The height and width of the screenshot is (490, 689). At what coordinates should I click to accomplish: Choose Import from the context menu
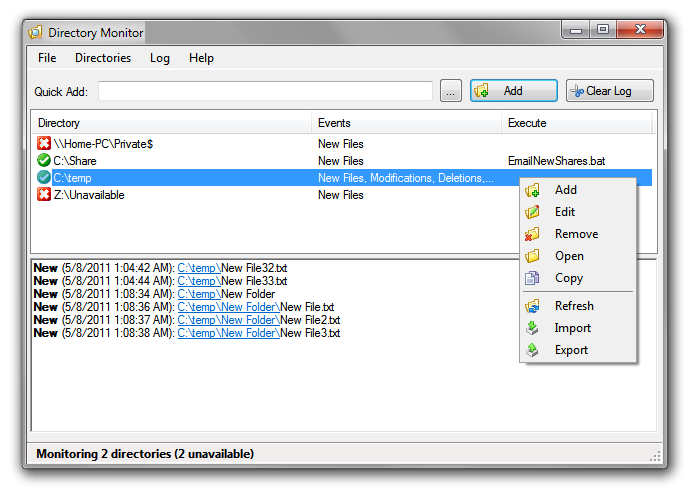click(x=578, y=328)
